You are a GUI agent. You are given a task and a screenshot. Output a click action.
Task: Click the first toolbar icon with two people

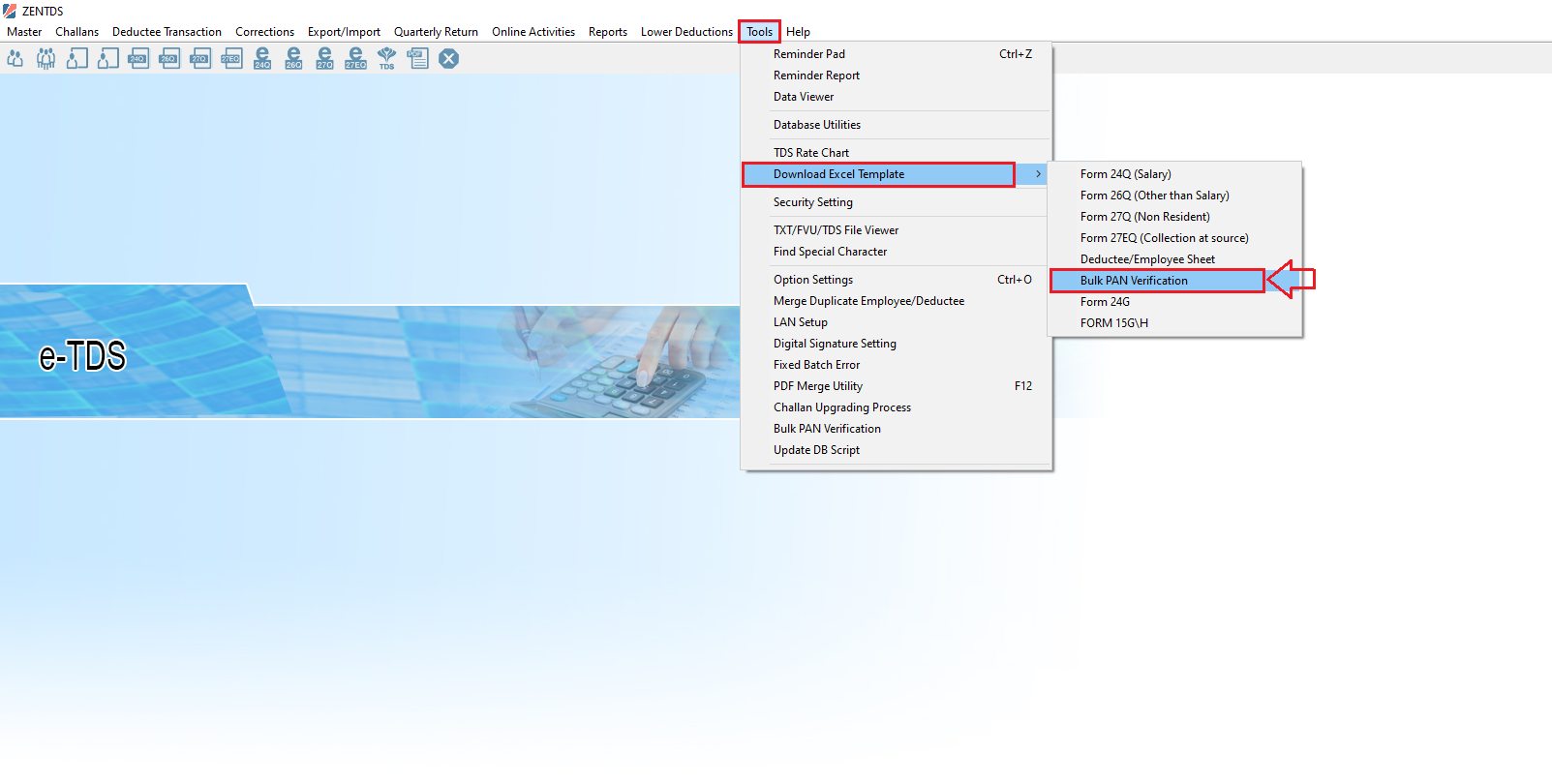click(15, 58)
